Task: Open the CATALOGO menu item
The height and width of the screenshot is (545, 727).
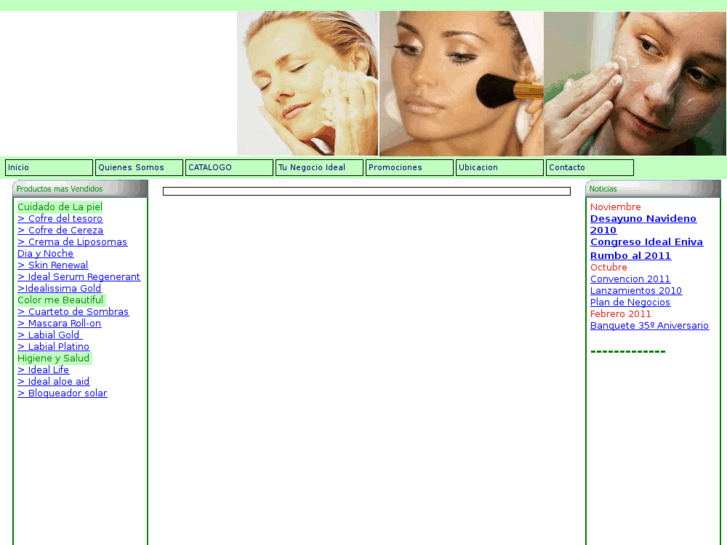Action: 229,167
